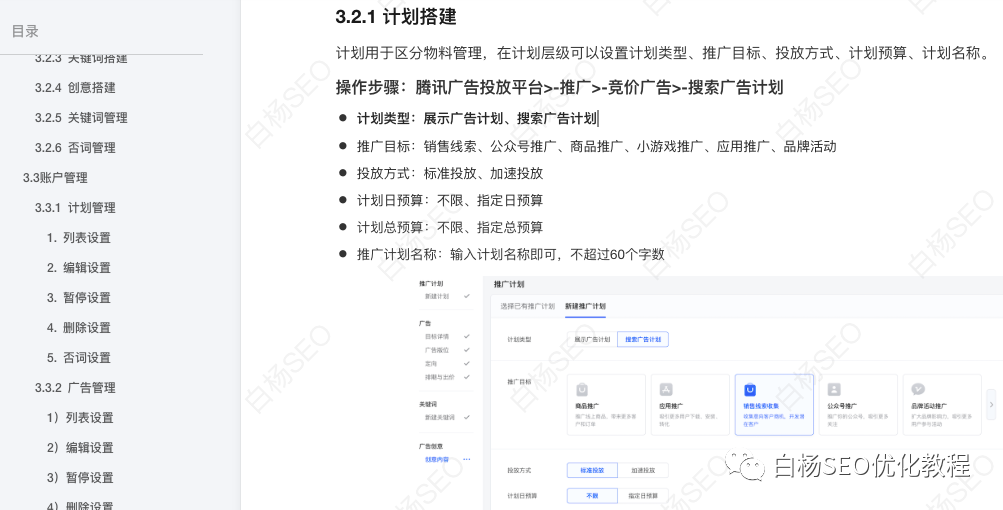This screenshot has width=1003, height=510.
Task: Jump to 3.2.6 否词管理 in outline
Action: 75,148
